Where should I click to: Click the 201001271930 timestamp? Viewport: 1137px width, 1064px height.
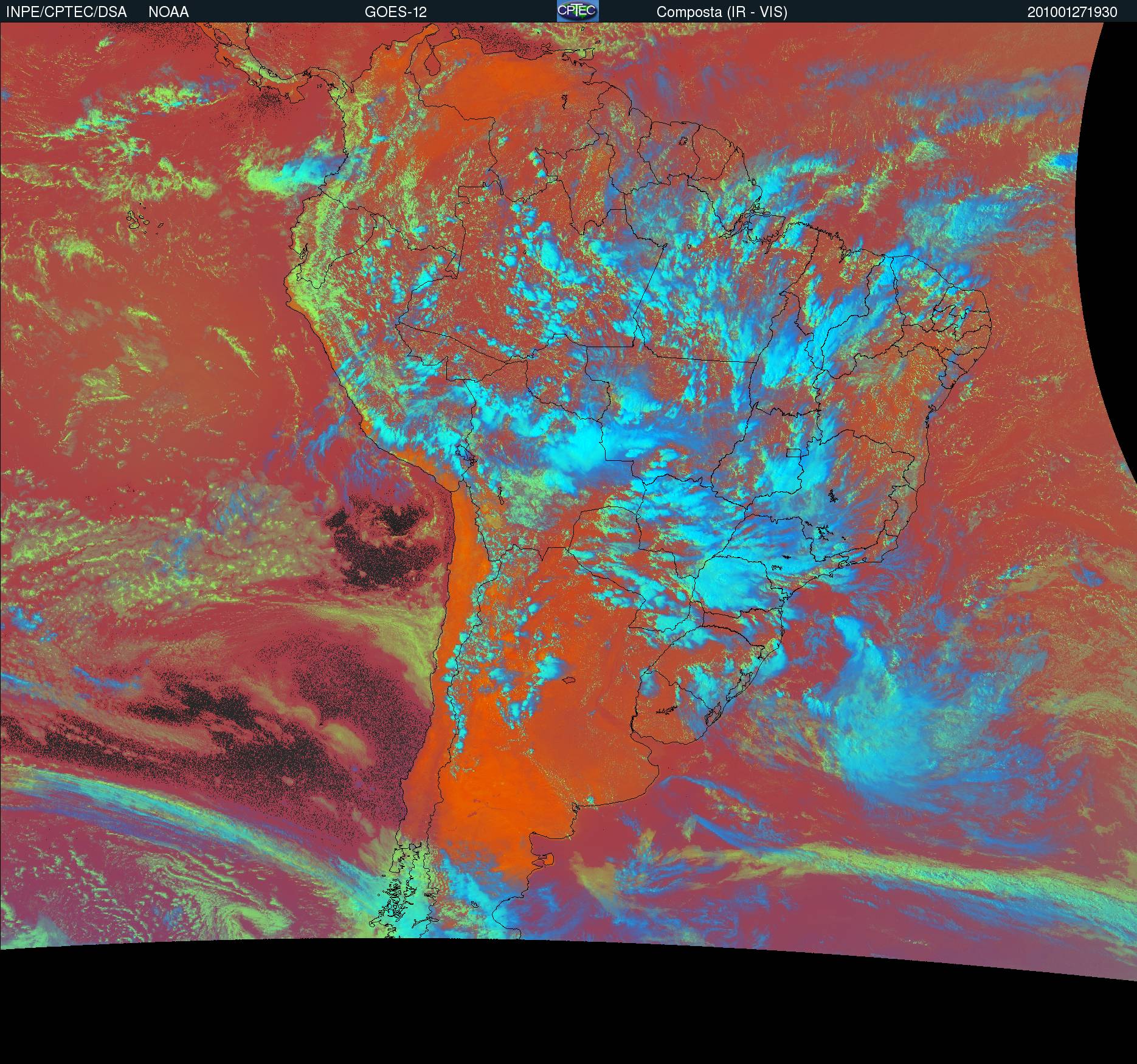pos(1073,12)
